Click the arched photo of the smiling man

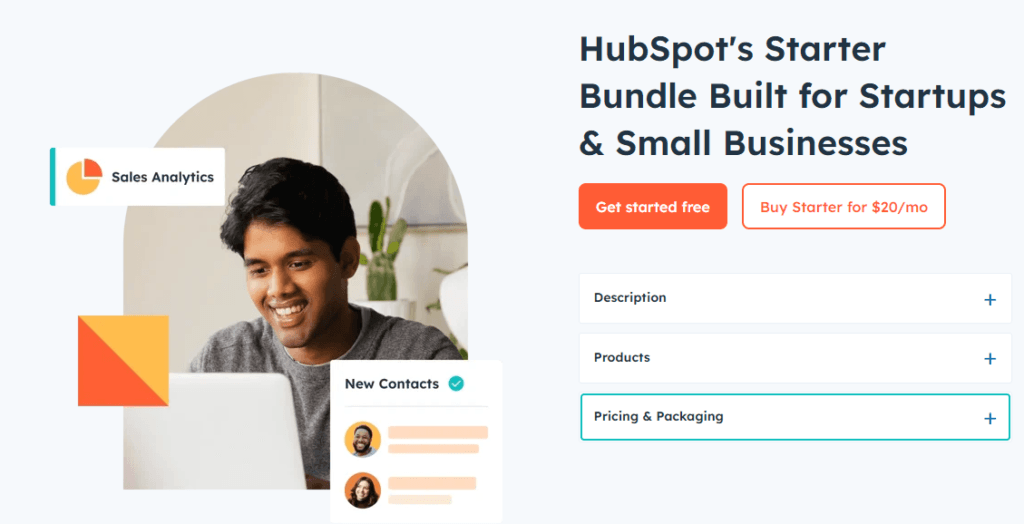pyautogui.click(x=295, y=281)
